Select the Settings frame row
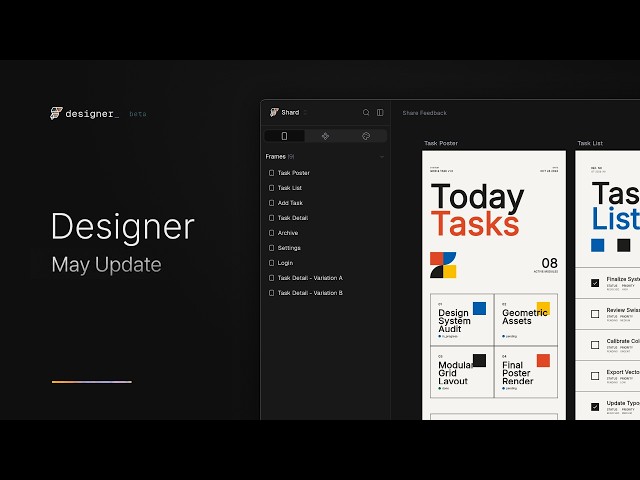The image size is (640, 480). pyautogui.click(x=325, y=248)
